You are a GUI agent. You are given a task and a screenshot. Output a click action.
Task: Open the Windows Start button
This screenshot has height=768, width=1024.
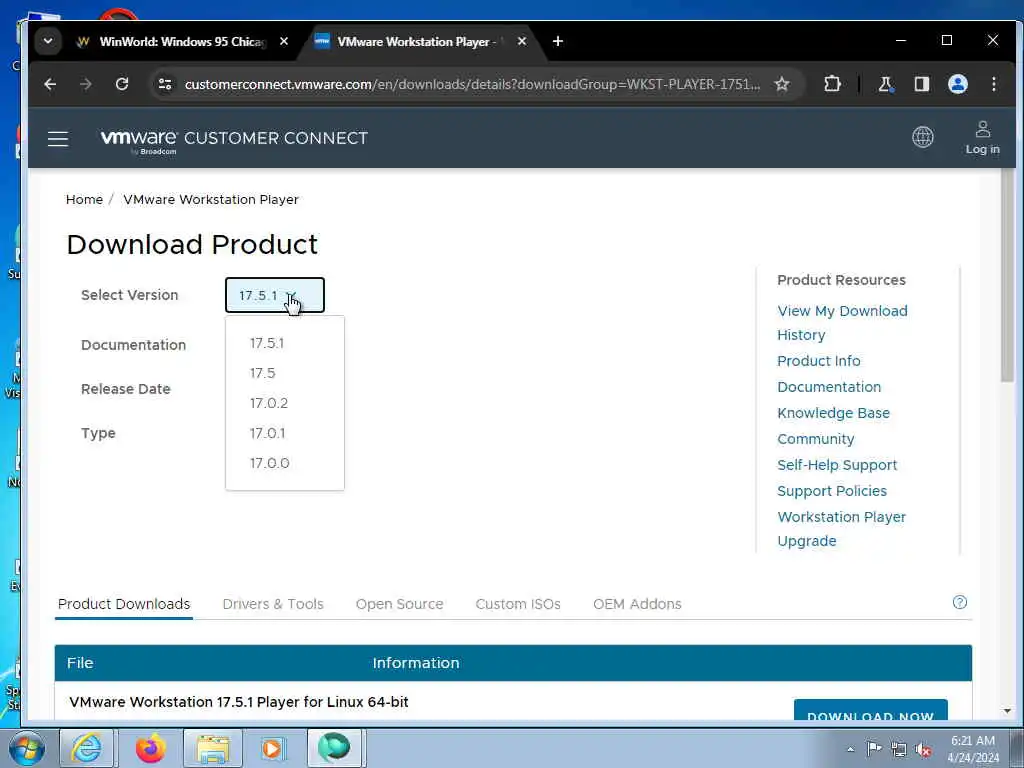pos(27,748)
